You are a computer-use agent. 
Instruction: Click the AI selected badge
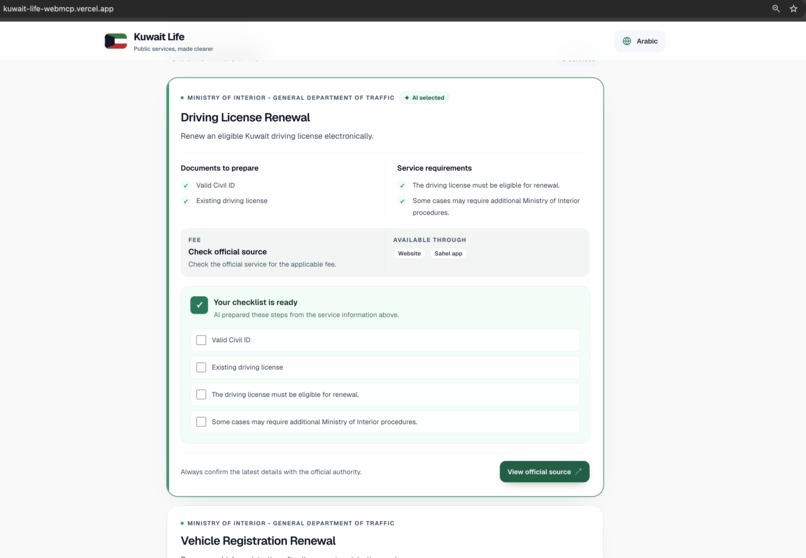point(425,98)
